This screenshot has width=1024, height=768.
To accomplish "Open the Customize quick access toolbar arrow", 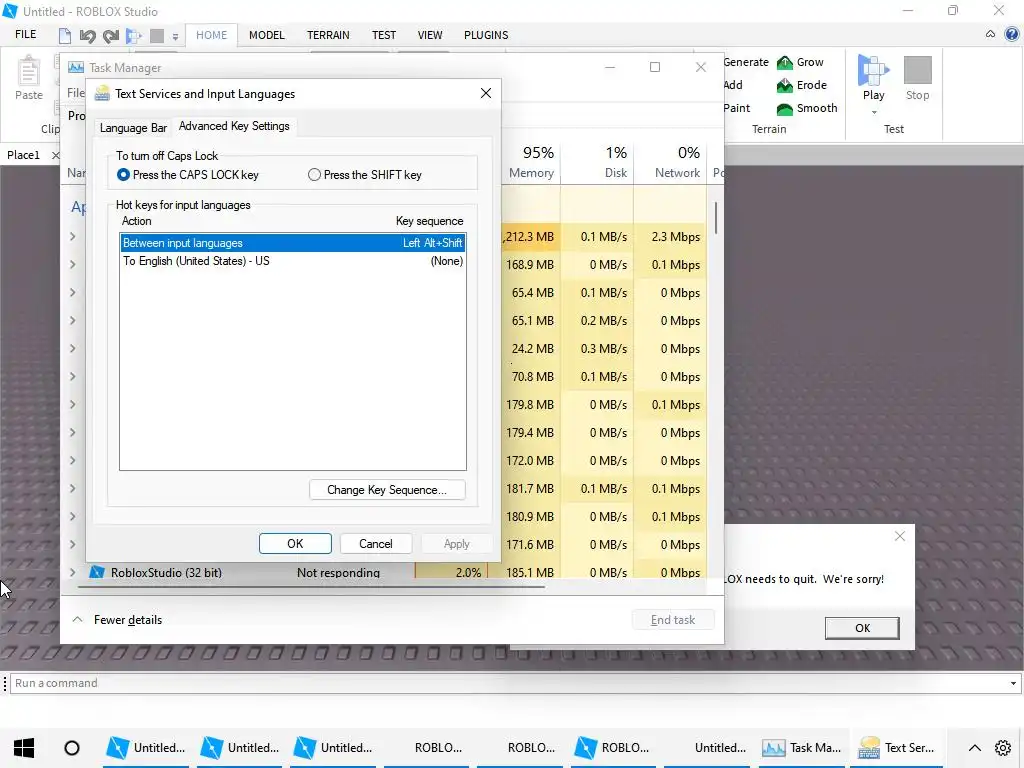I will (x=175, y=37).
